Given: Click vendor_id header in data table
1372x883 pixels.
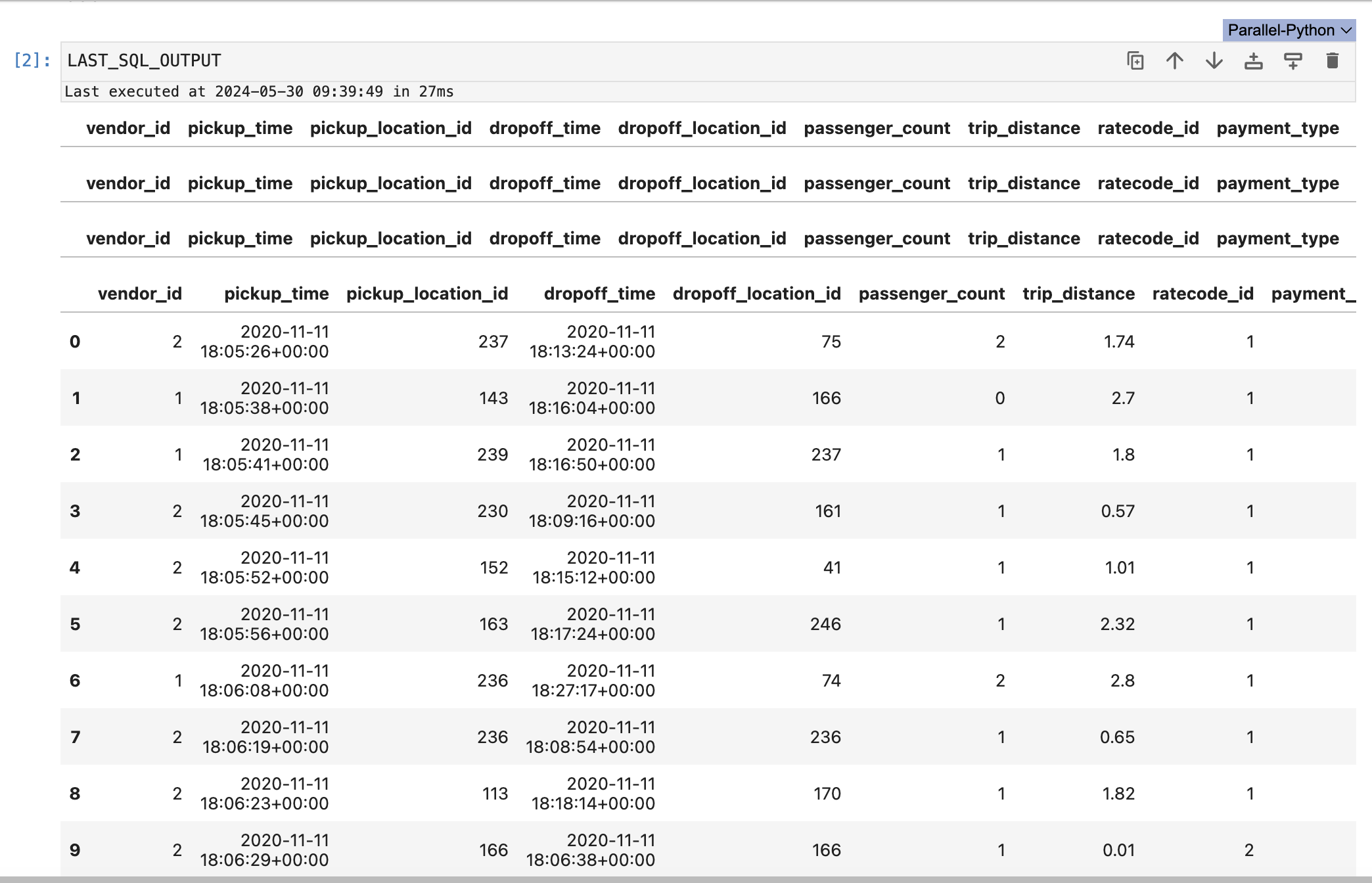Looking at the screenshot, I should 140,294.
